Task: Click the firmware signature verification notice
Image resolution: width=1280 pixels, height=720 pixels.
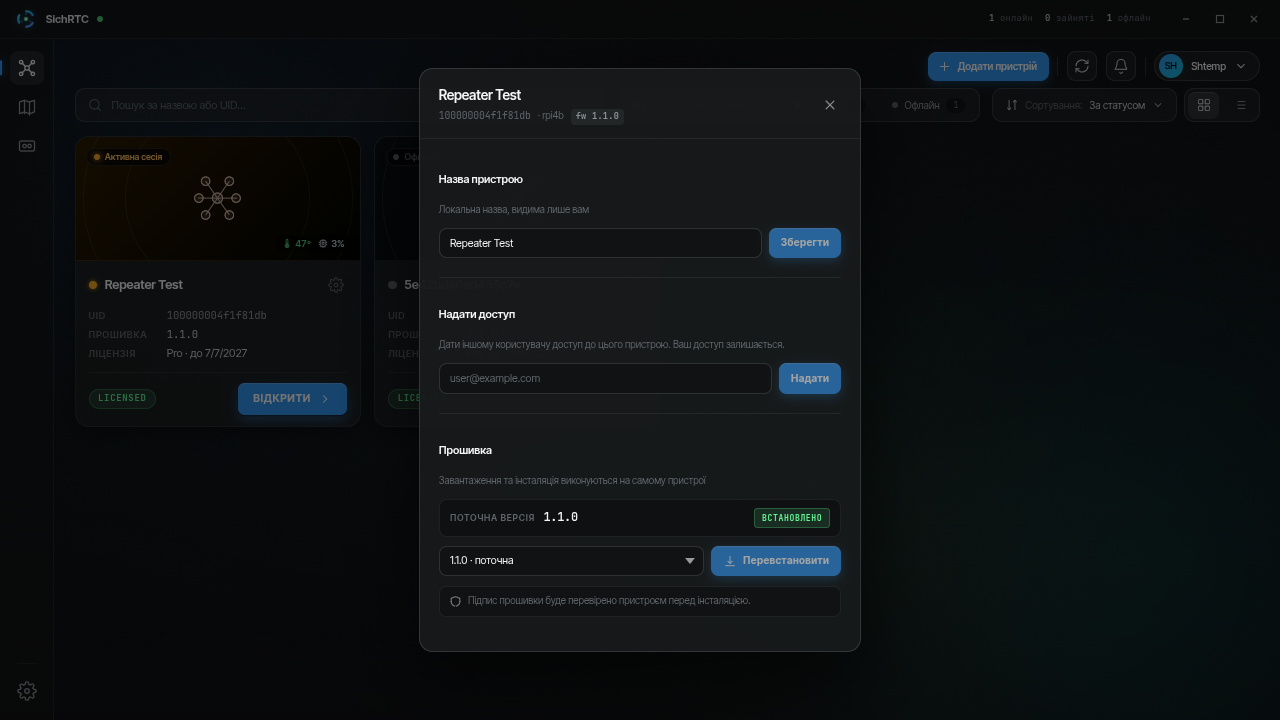Action: pyautogui.click(x=640, y=601)
